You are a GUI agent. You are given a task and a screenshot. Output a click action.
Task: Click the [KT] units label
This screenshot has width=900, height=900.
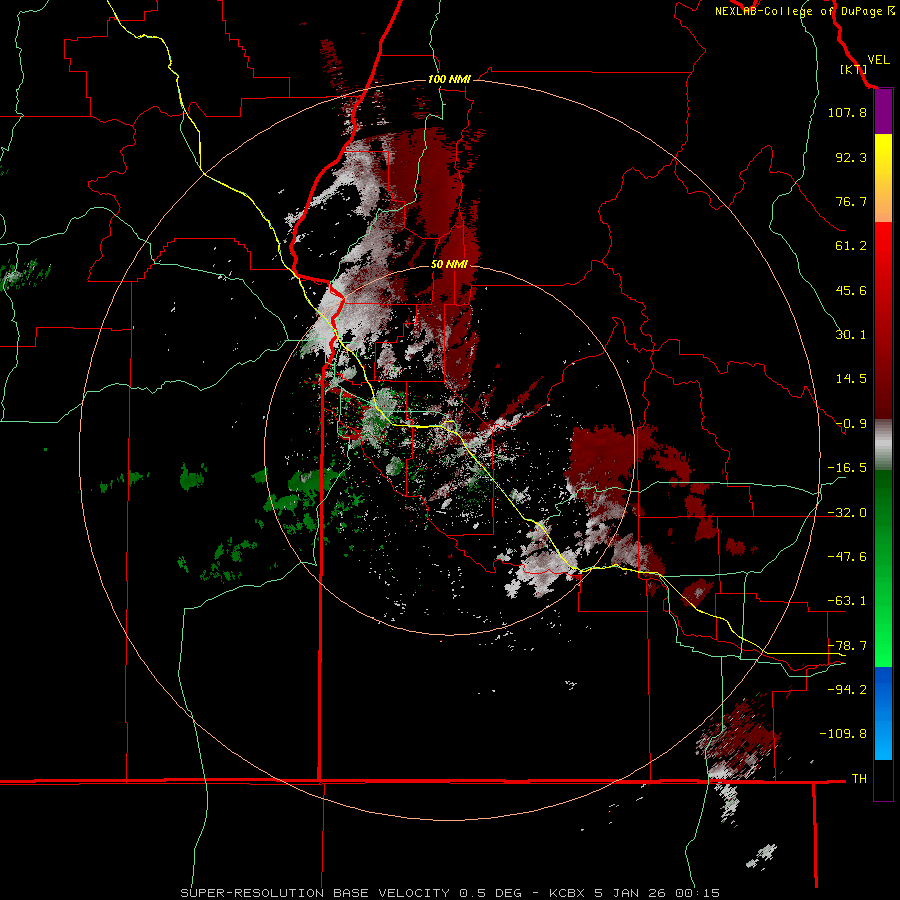point(853,69)
